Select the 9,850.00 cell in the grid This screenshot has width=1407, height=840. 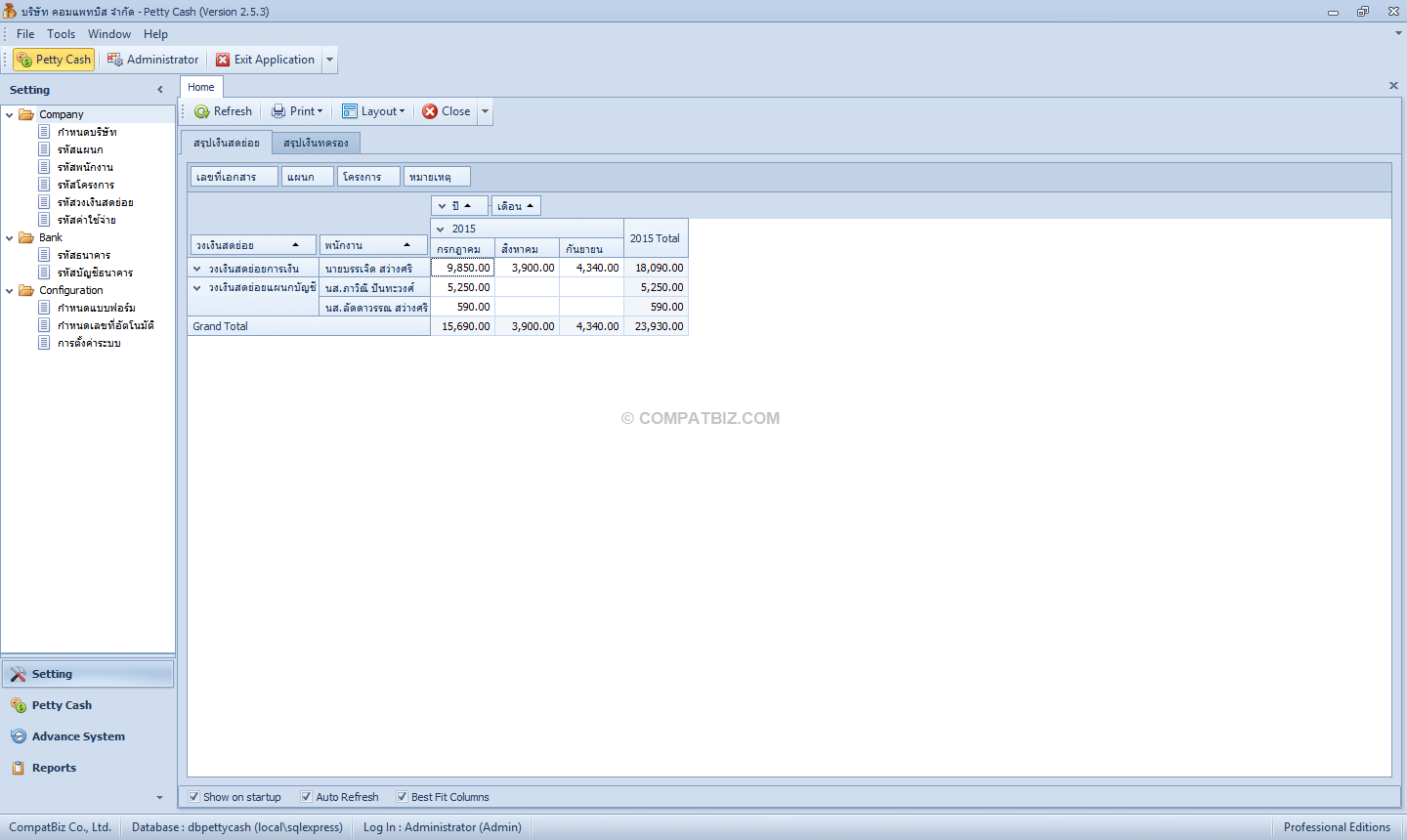(x=463, y=268)
